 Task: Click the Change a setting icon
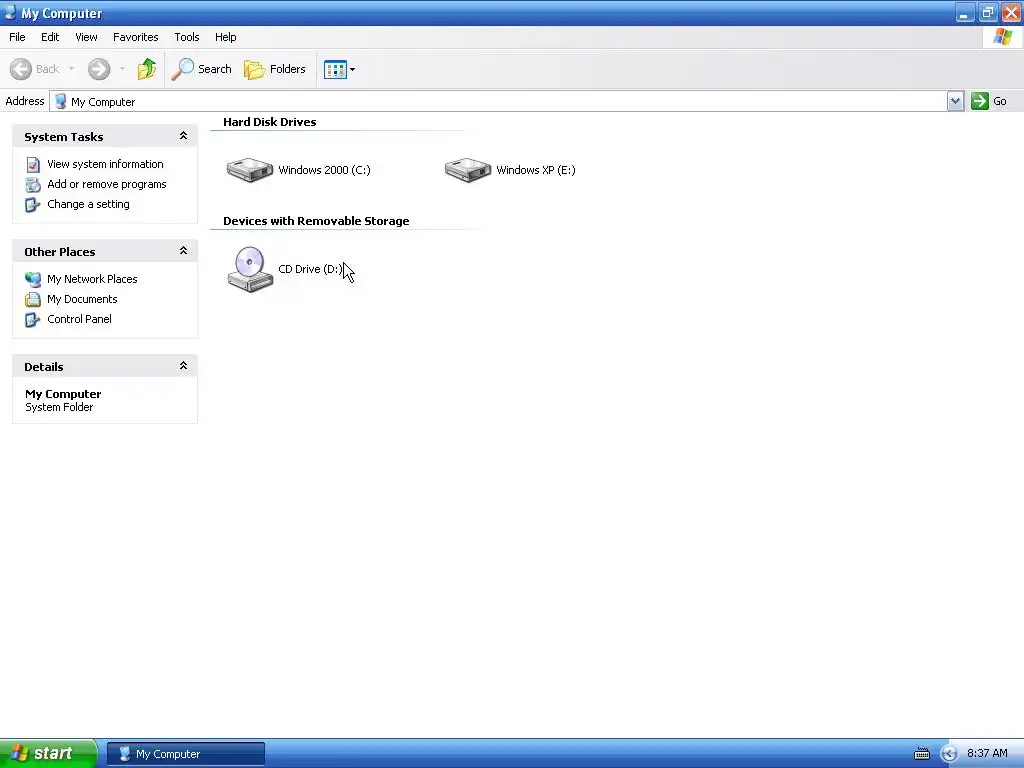pyautogui.click(x=33, y=205)
